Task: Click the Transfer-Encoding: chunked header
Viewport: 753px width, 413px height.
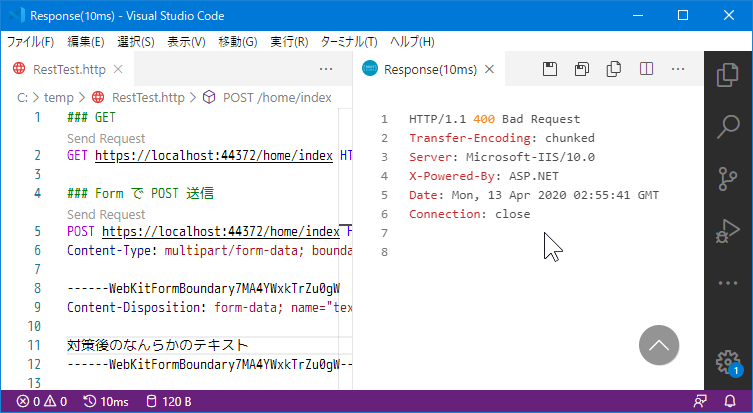Action: 502,138
